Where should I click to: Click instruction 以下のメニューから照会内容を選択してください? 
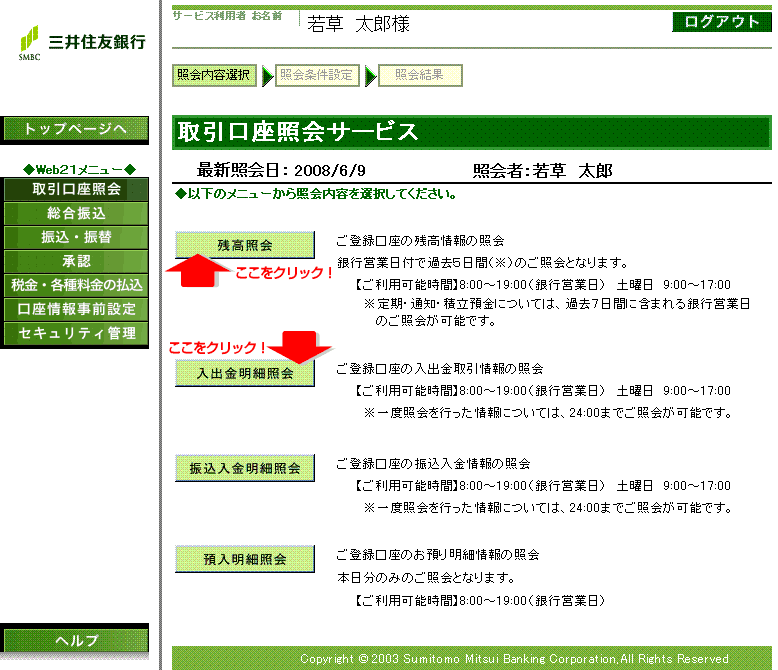(x=316, y=194)
